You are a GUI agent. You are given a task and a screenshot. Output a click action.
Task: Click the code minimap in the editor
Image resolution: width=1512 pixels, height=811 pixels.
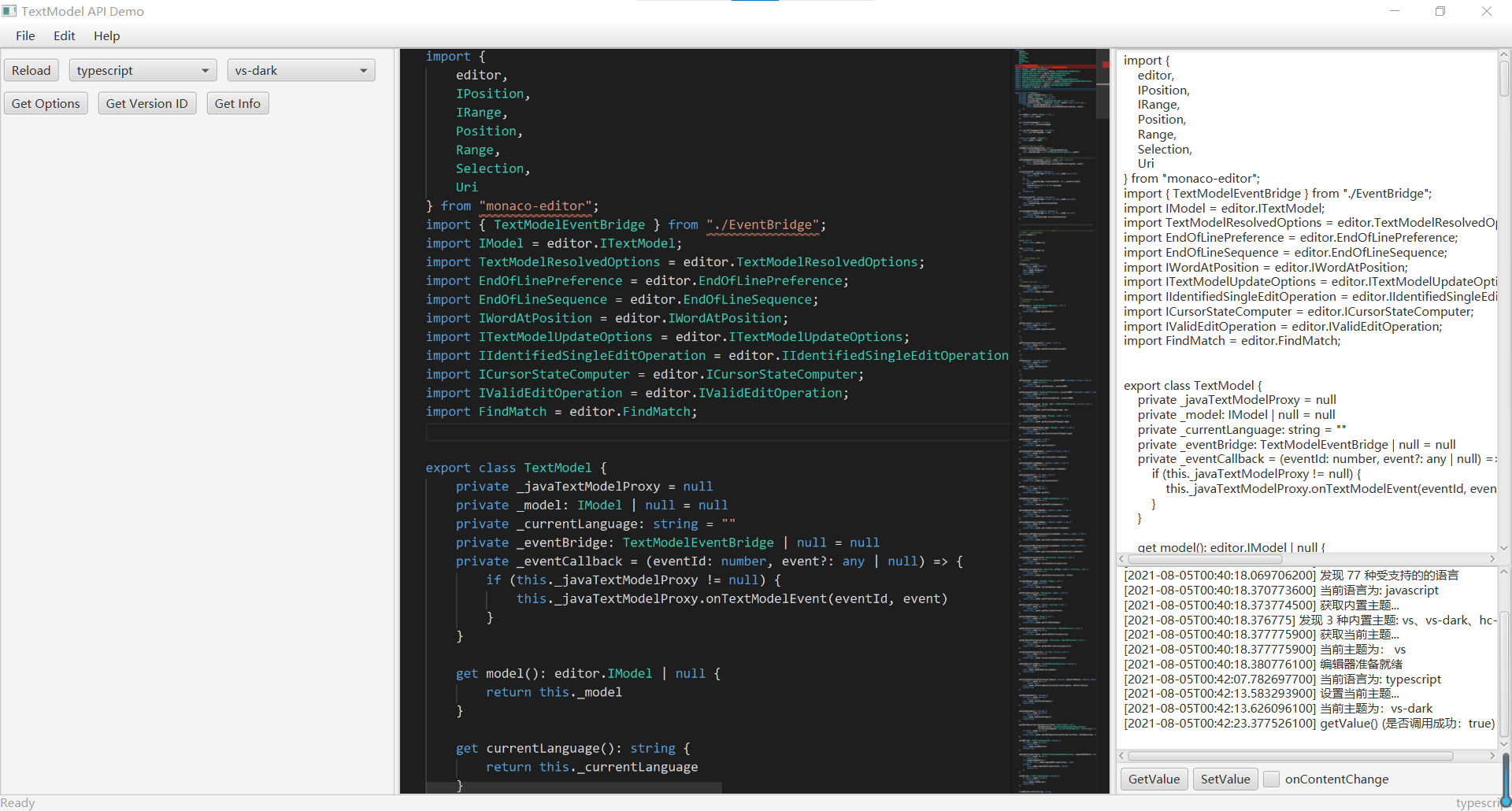coord(1056,421)
